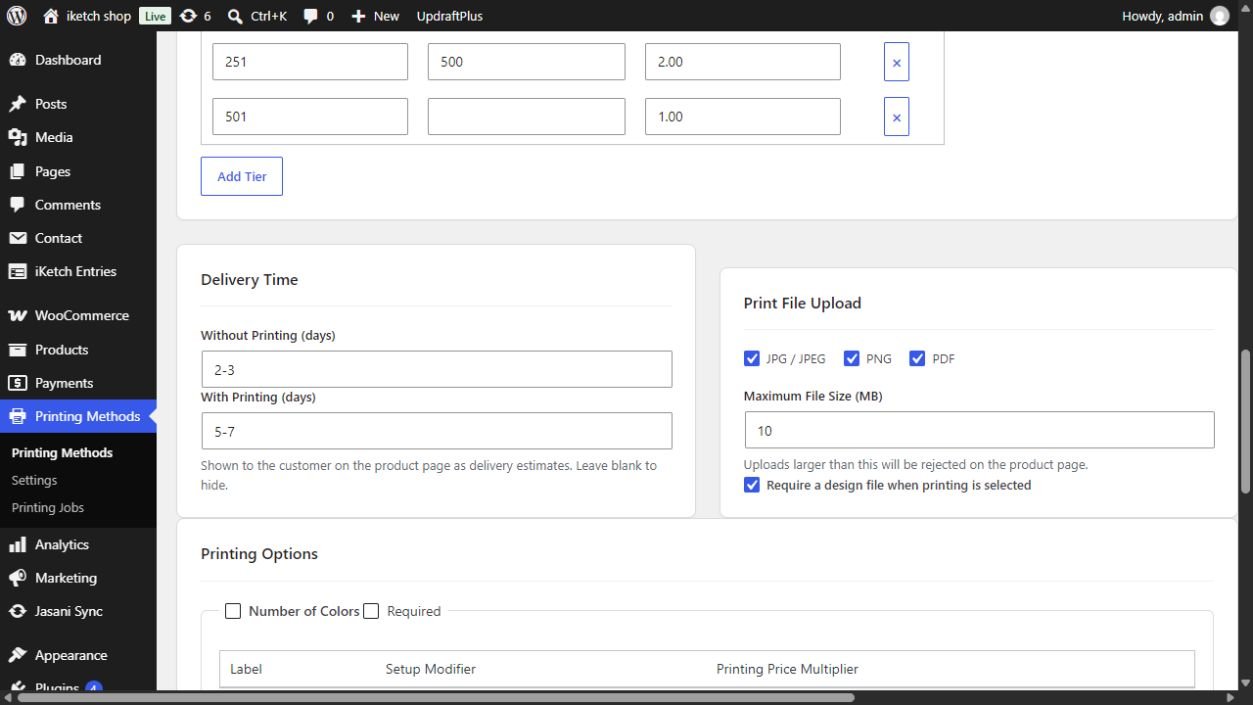Click the Posts pin icon

(x=17, y=104)
